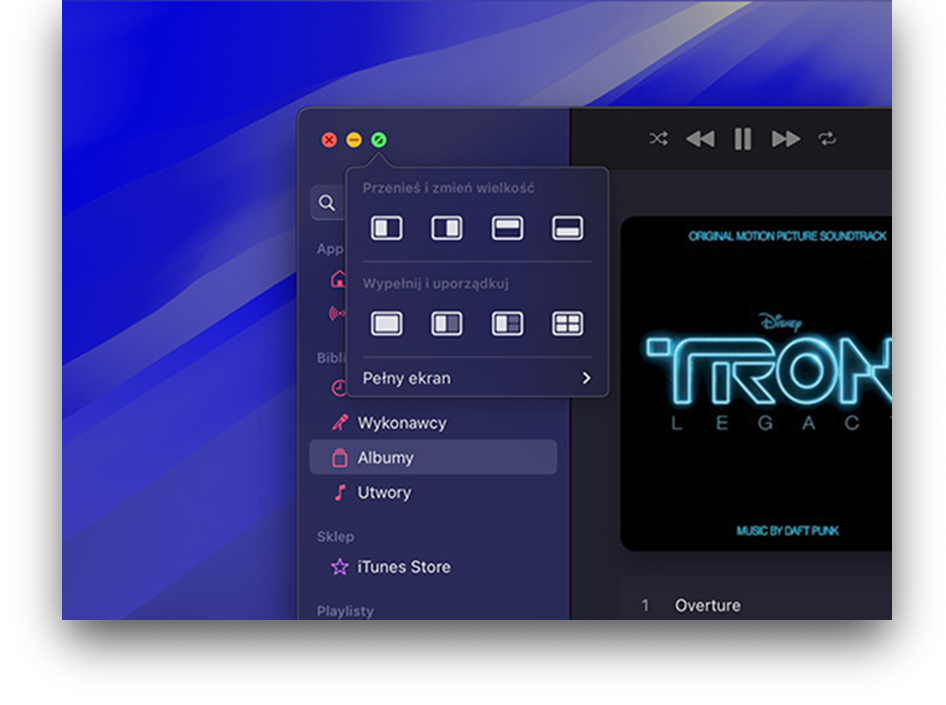Fill the whole screen with the window
This screenshot has width=946, height=705.
pos(386,324)
